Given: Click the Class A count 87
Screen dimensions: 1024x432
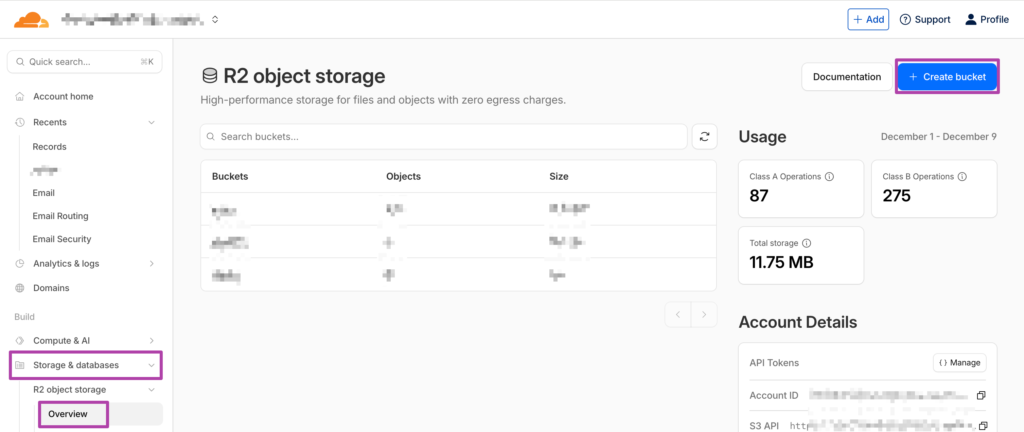Looking at the screenshot, I should (x=759, y=196).
